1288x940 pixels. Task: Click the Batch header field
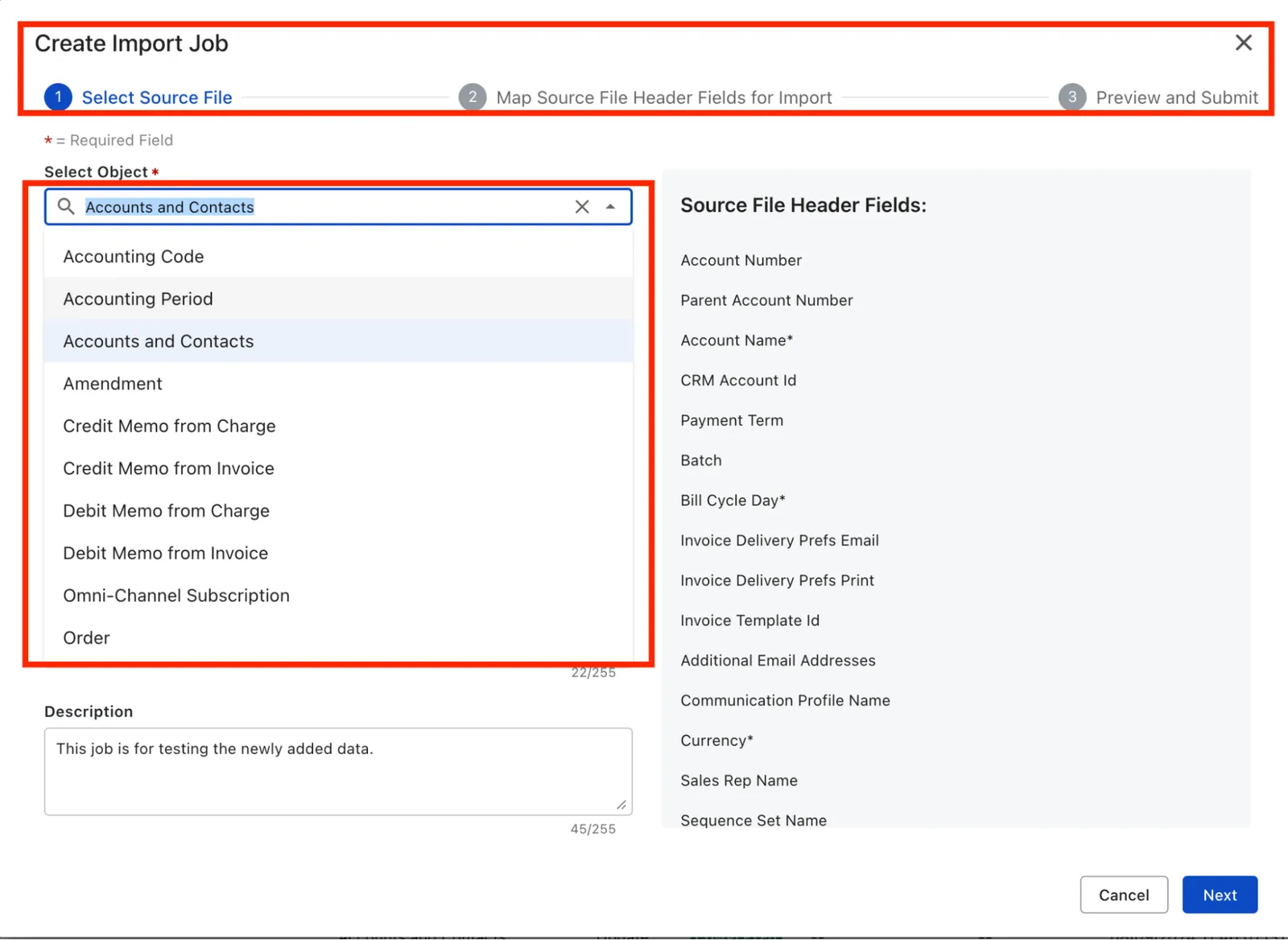coord(701,460)
